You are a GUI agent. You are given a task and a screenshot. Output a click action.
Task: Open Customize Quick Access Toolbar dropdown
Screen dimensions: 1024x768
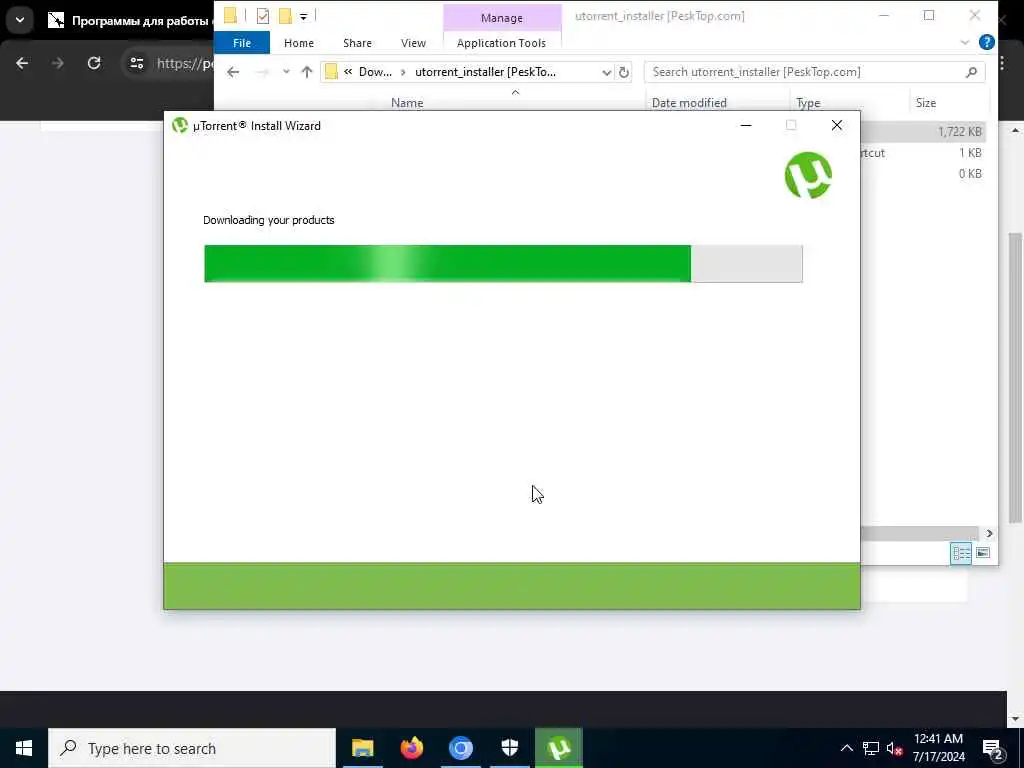pyautogui.click(x=304, y=16)
